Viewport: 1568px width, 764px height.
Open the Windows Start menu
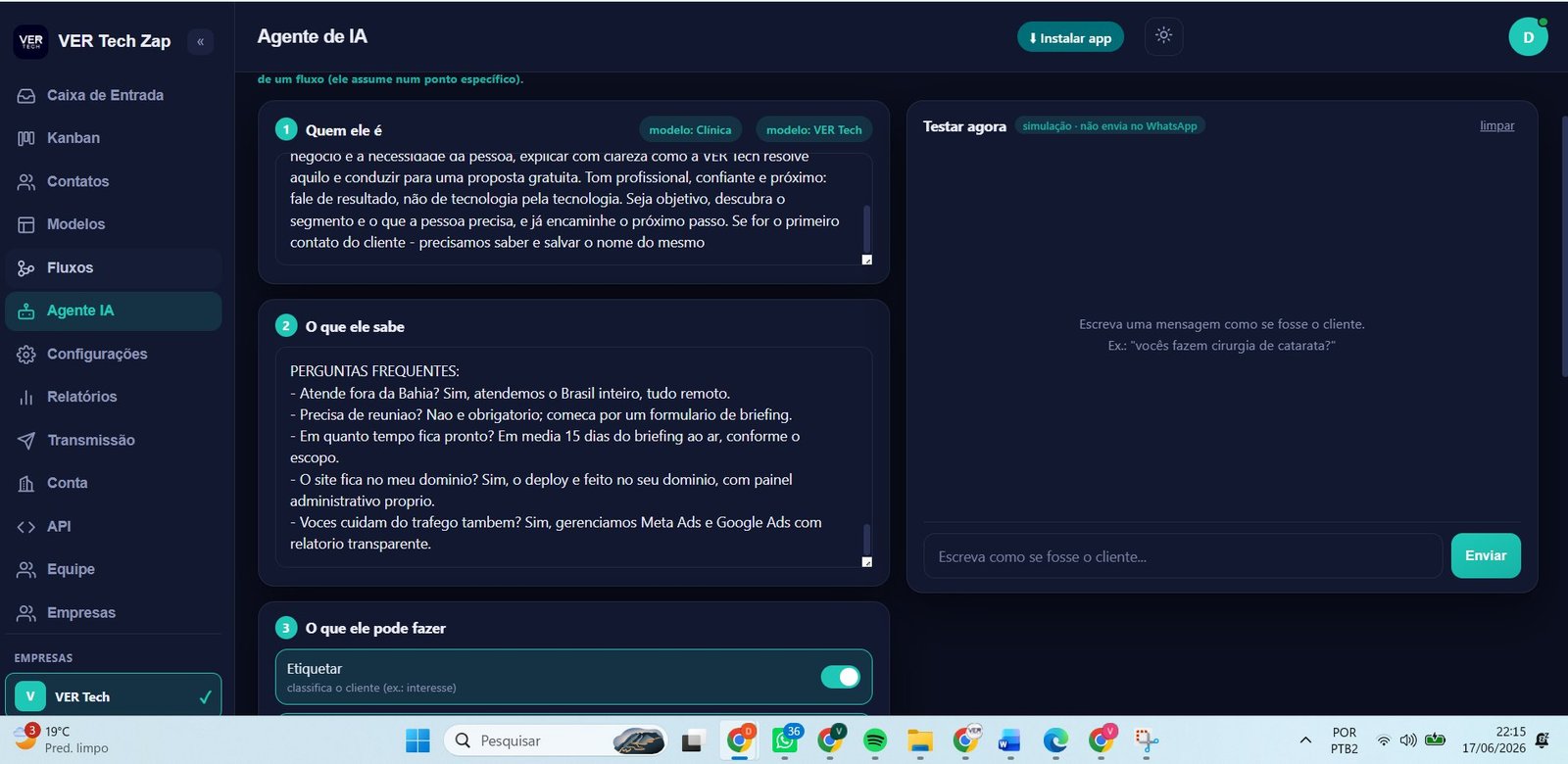[417, 740]
